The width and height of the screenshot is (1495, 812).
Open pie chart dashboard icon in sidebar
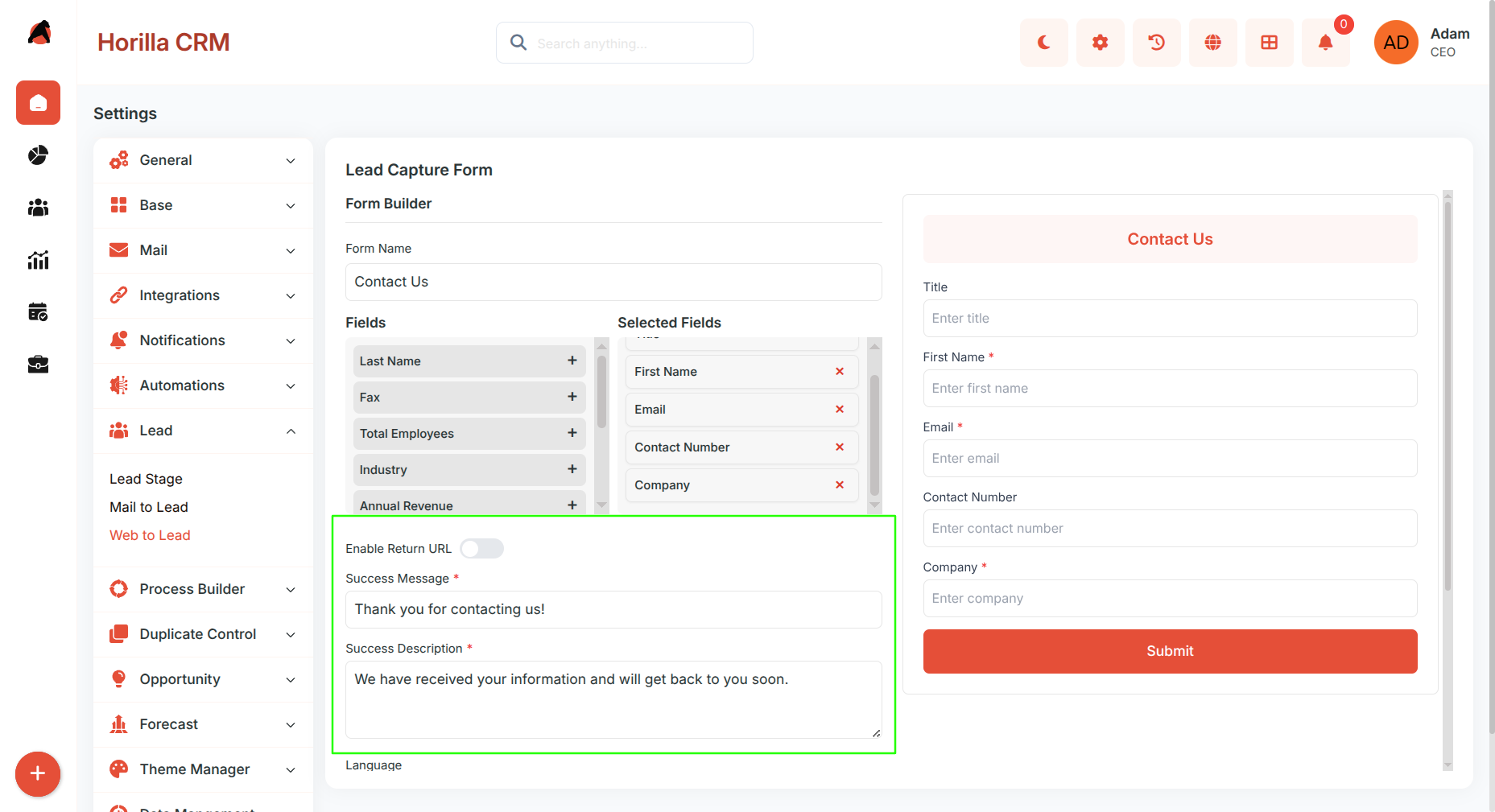[38, 155]
